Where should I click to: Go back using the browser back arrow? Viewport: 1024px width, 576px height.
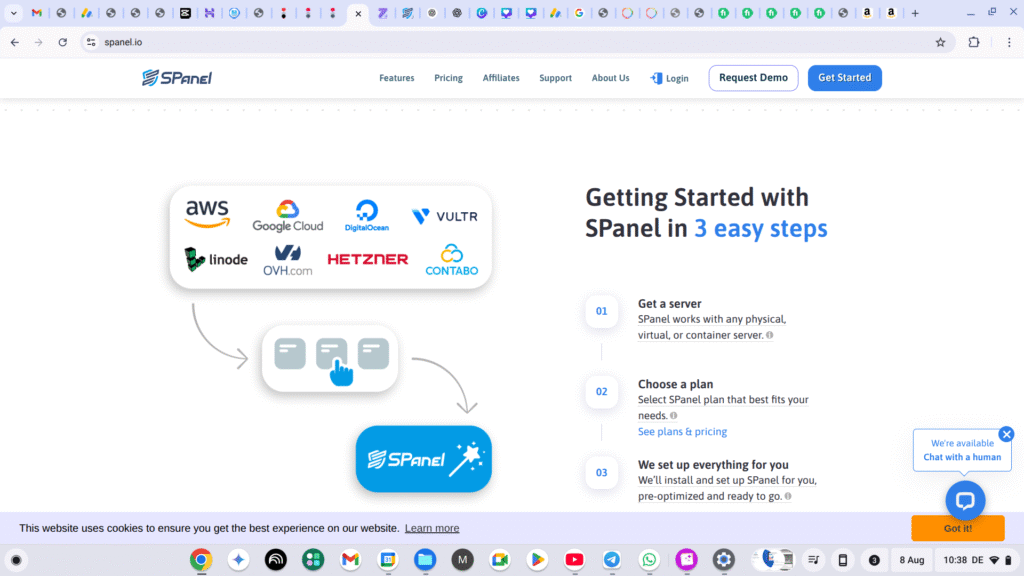pyautogui.click(x=14, y=42)
